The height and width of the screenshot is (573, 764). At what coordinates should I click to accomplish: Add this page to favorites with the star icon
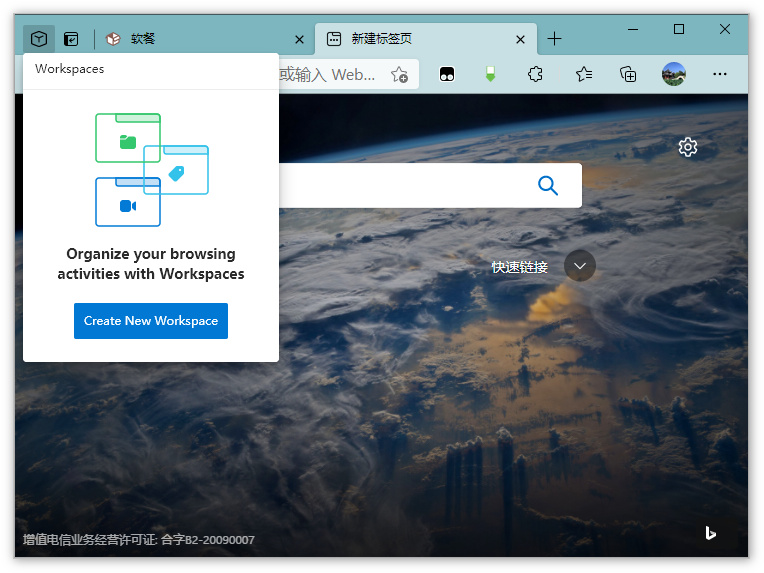click(399, 74)
